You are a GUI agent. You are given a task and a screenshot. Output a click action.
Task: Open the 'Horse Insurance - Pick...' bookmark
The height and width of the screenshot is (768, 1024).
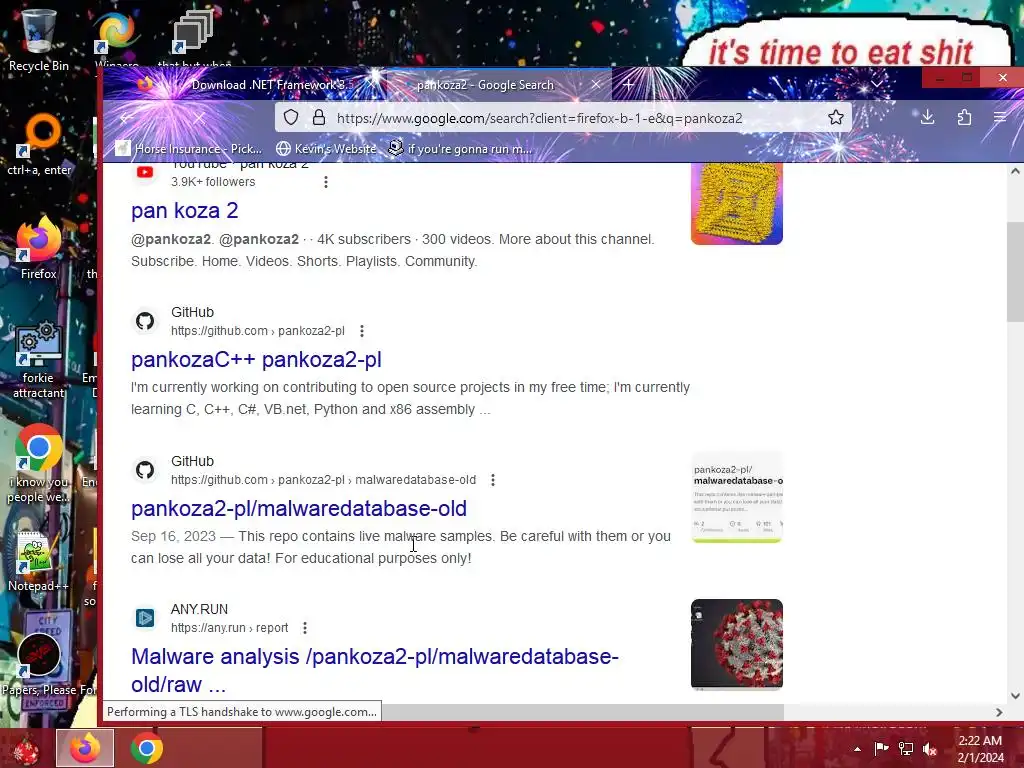coord(189,149)
